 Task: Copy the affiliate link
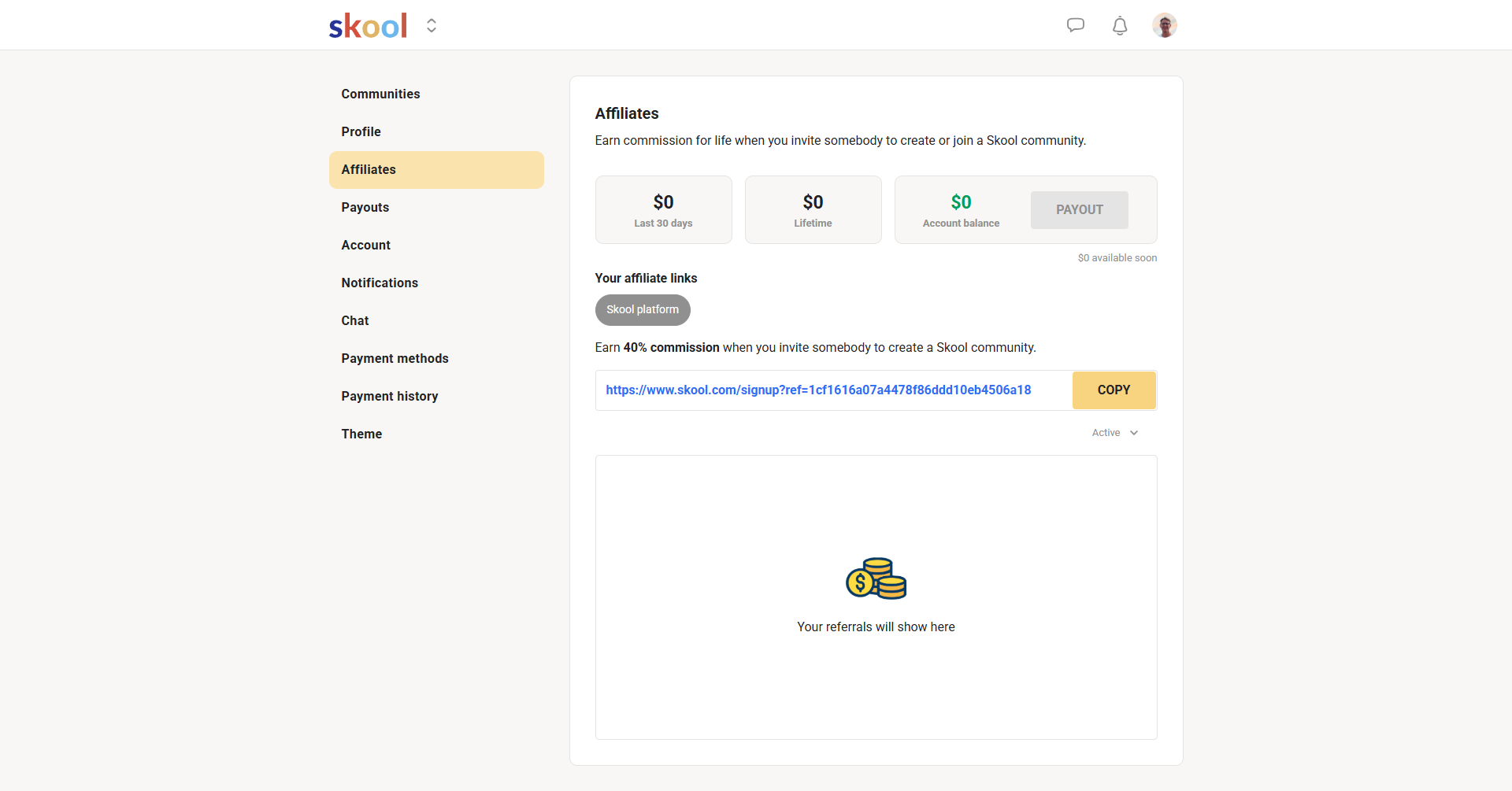click(x=1114, y=390)
